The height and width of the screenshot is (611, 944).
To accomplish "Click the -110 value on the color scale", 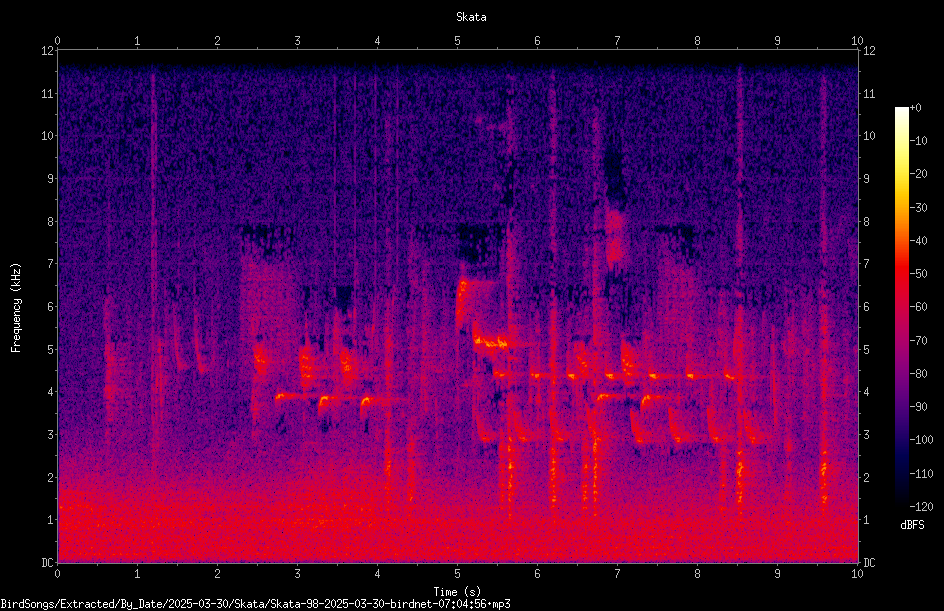I will tap(921, 474).
